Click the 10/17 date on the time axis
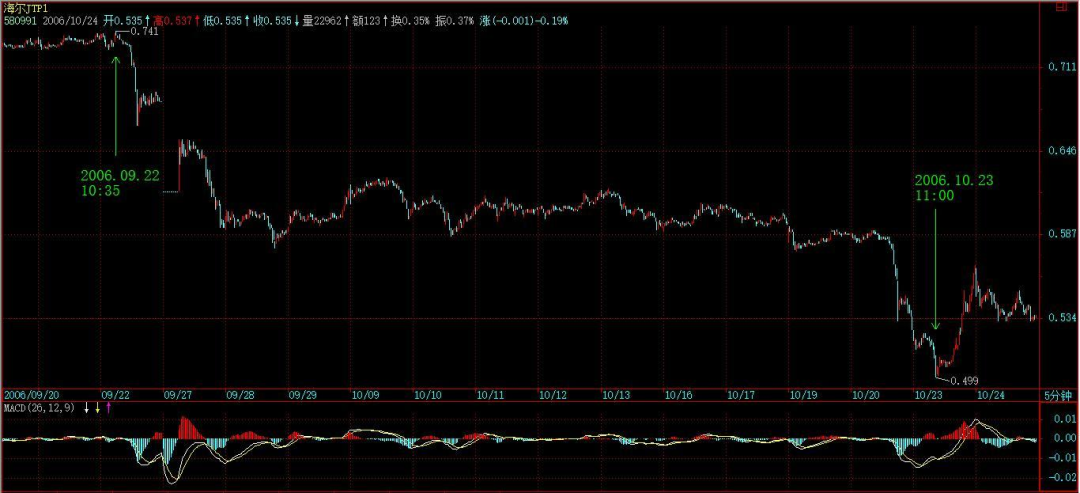Image resolution: width=1080 pixels, height=493 pixels. 741,395
